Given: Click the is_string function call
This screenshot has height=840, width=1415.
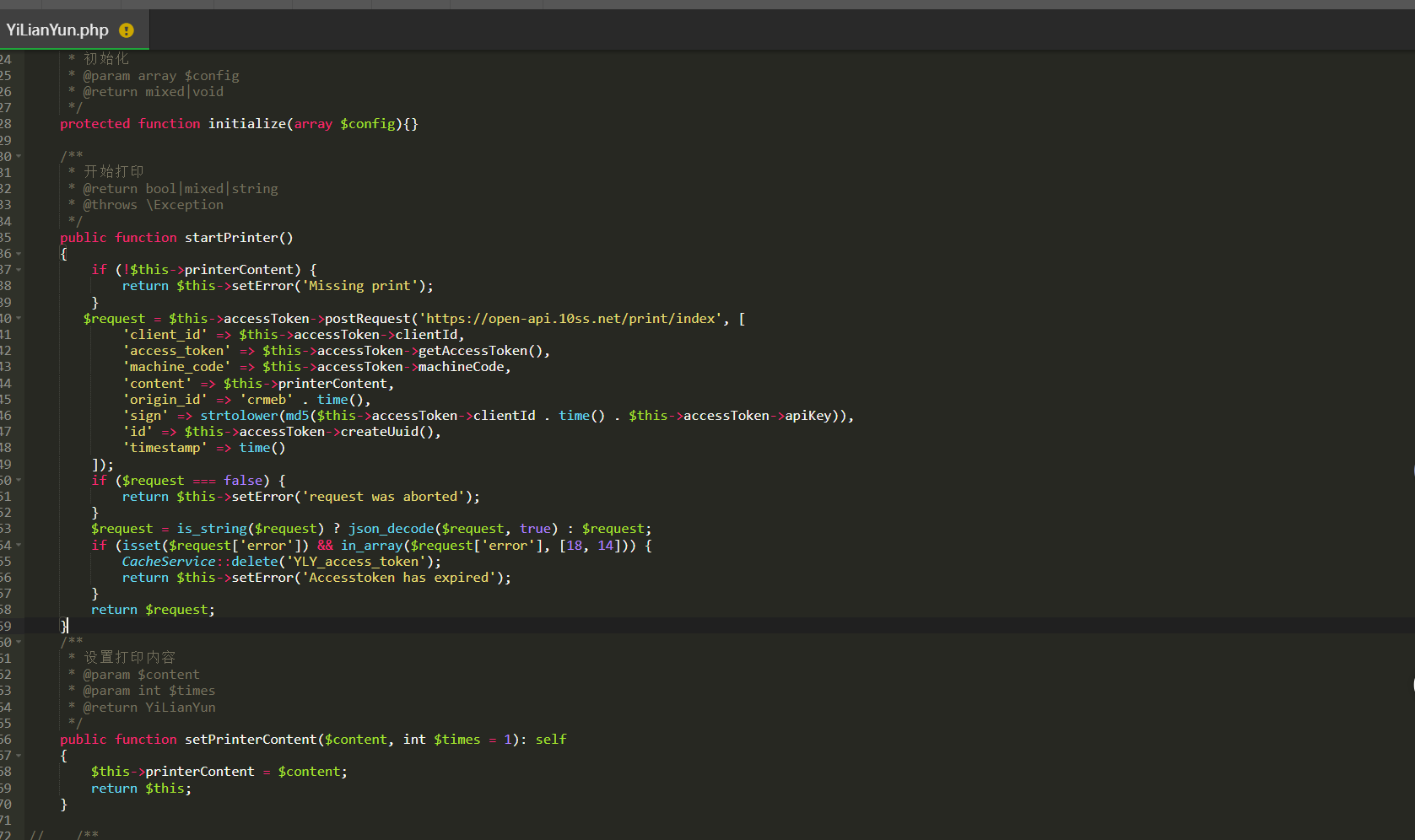Looking at the screenshot, I should pos(212,529).
